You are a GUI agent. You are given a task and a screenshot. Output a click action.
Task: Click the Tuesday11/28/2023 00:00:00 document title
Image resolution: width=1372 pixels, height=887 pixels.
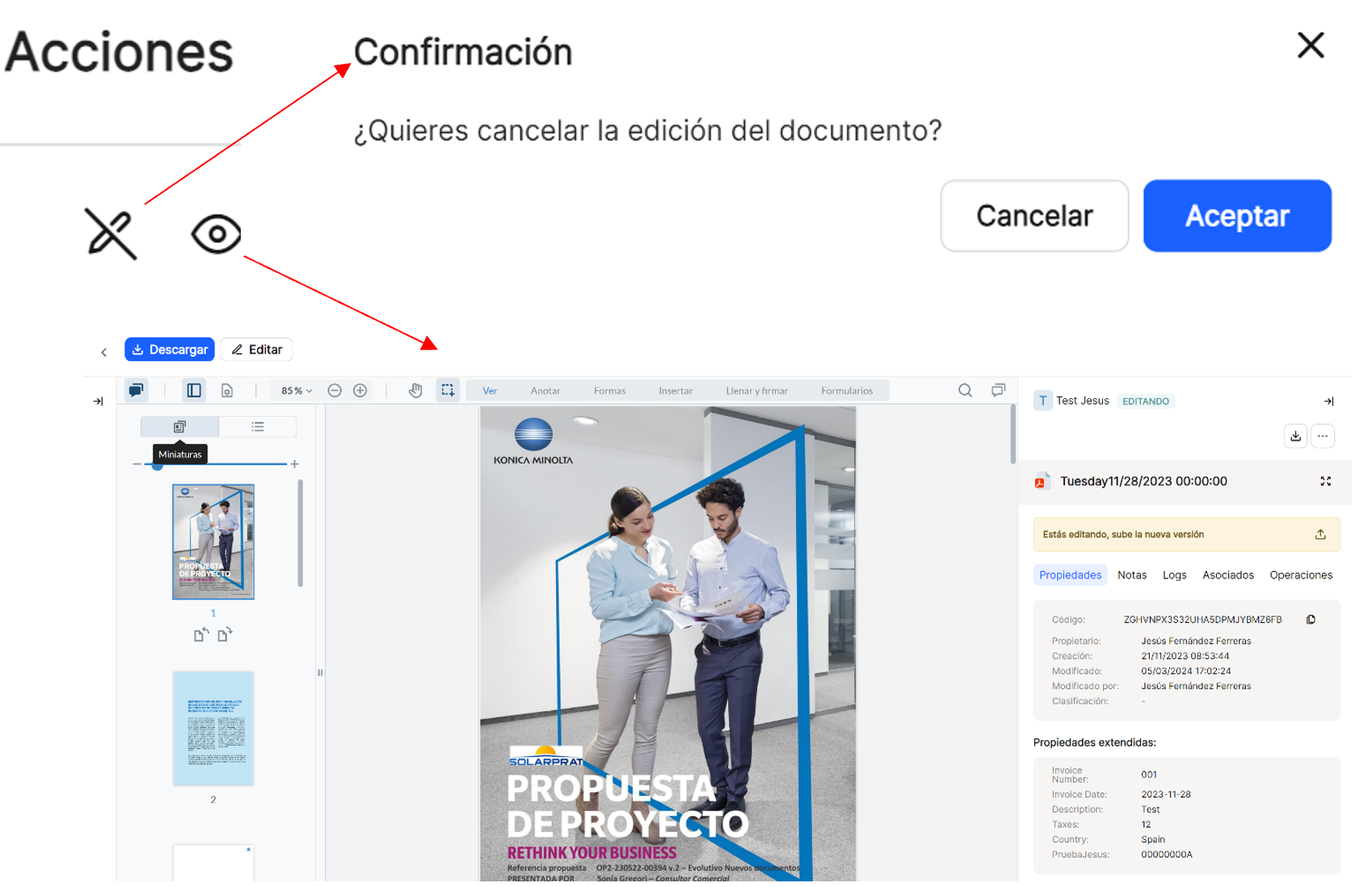point(1143,481)
